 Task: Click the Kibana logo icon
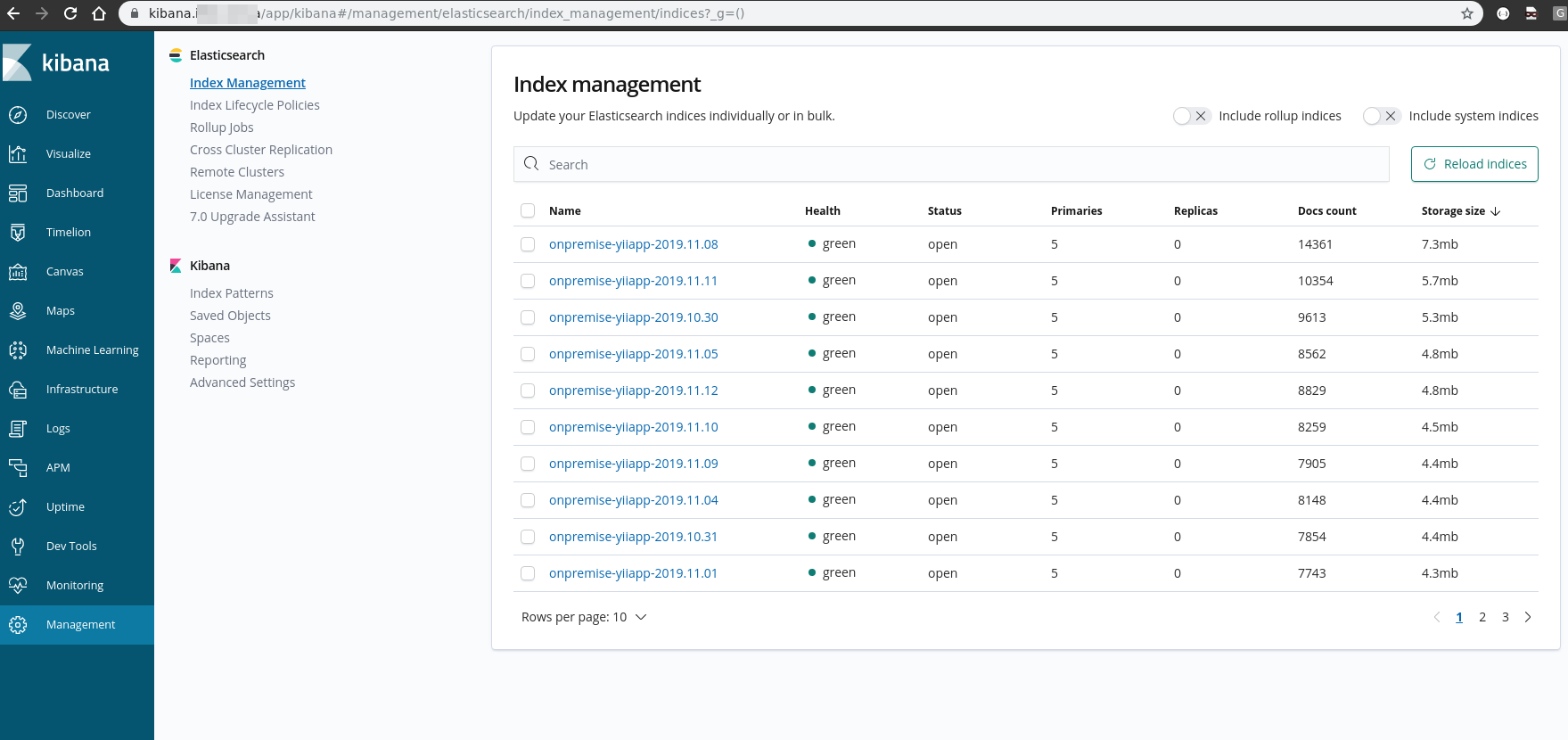point(17,62)
